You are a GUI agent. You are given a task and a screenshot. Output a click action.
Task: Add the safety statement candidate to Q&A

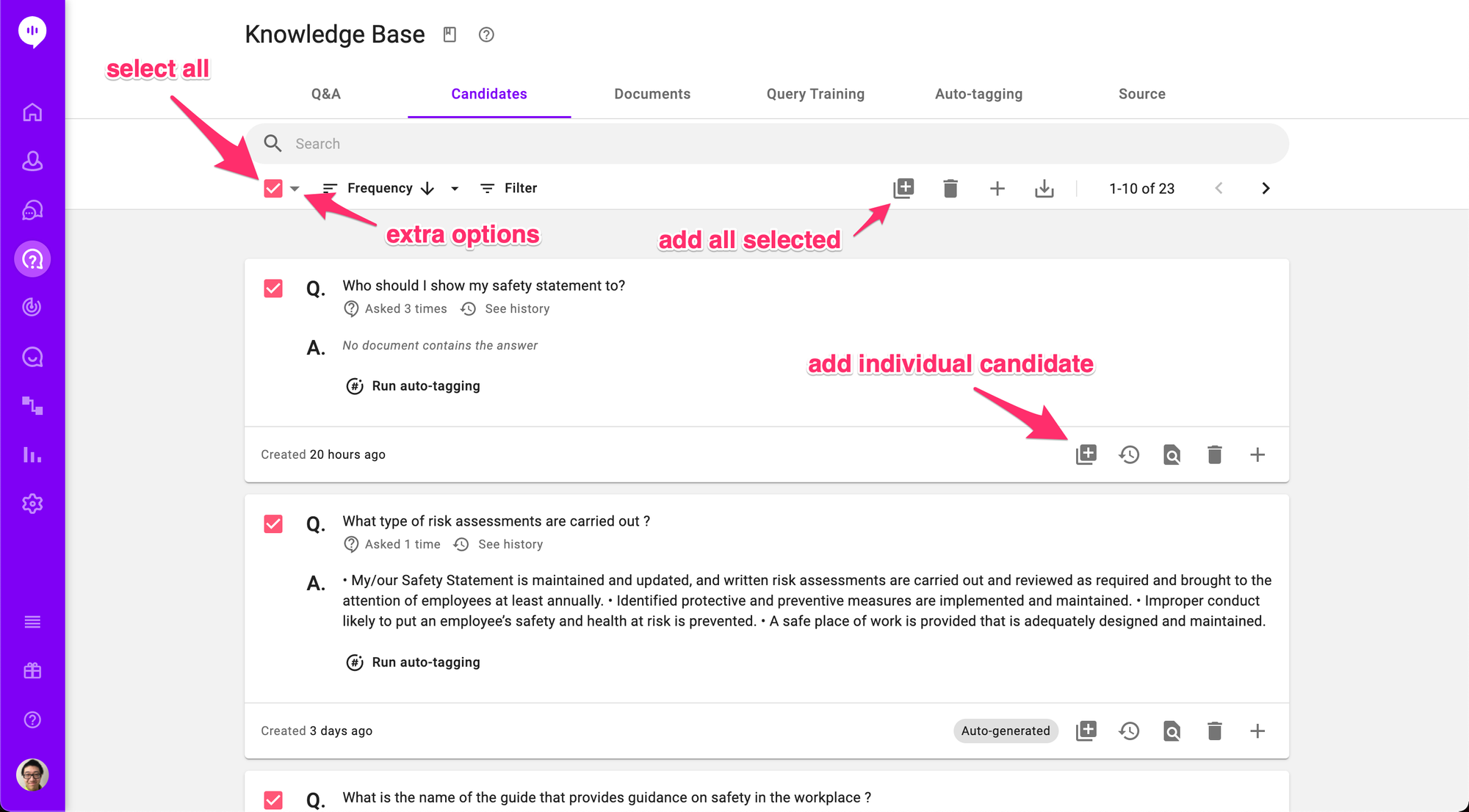(1086, 454)
